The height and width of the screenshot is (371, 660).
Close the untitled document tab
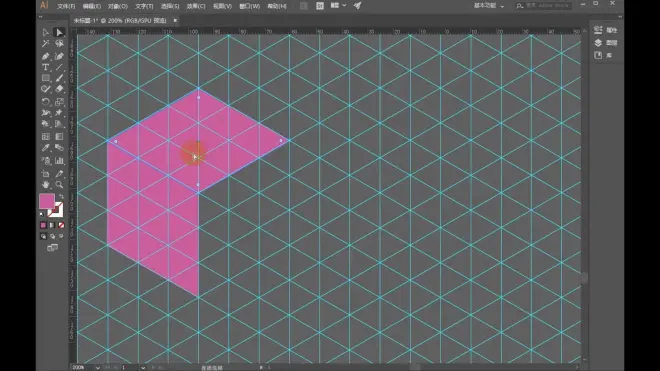pos(175,20)
